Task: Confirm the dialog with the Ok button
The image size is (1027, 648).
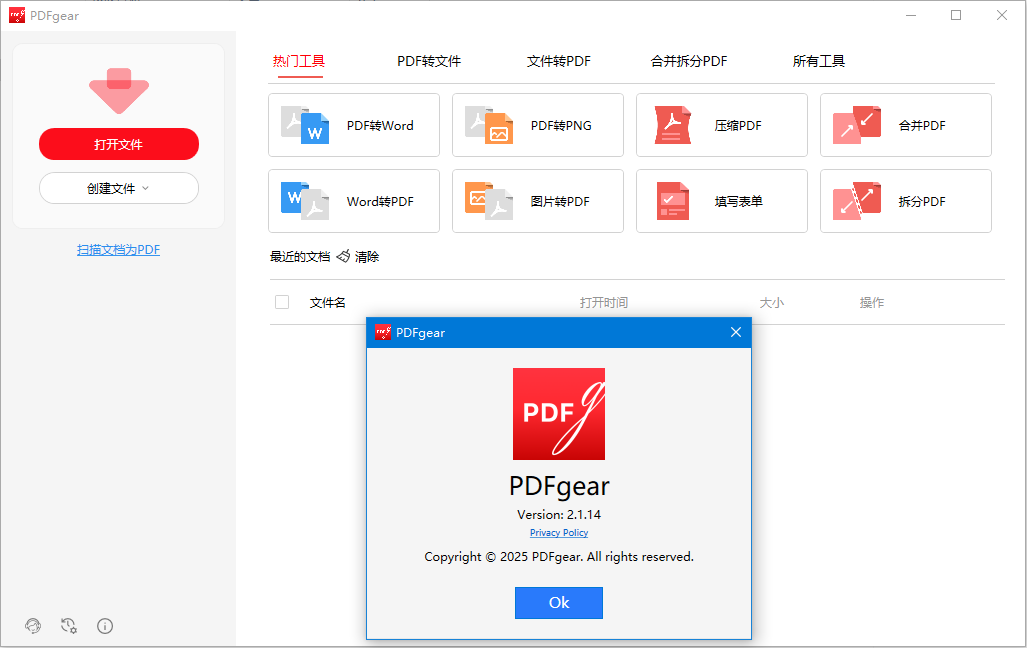Action: coord(558,602)
